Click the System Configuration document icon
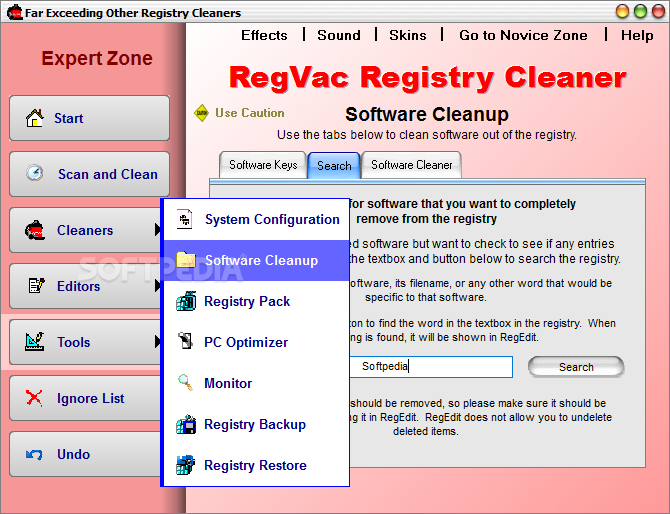 [x=185, y=219]
